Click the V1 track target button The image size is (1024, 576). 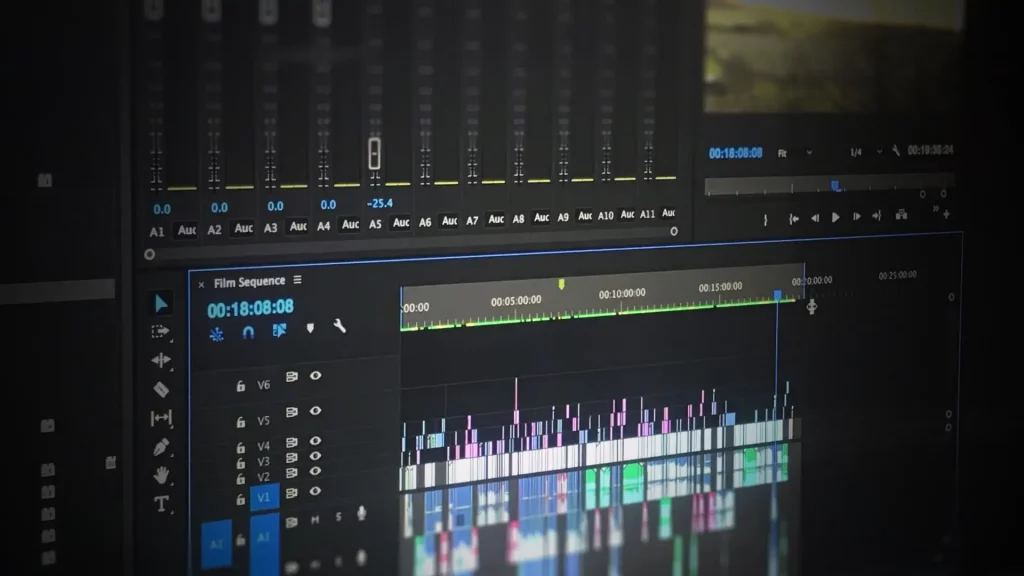point(264,497)
